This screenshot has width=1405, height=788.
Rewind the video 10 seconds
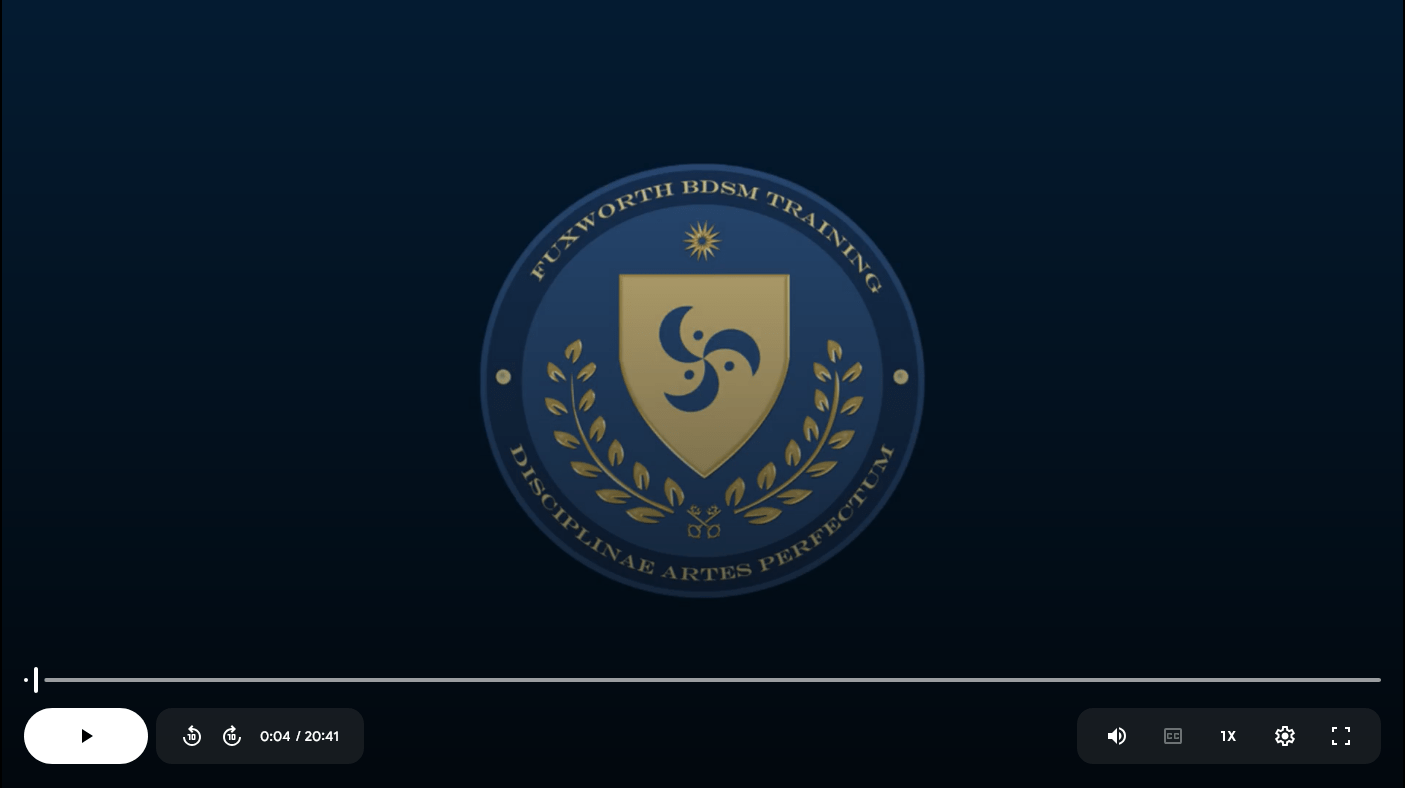tap(192, 736)
